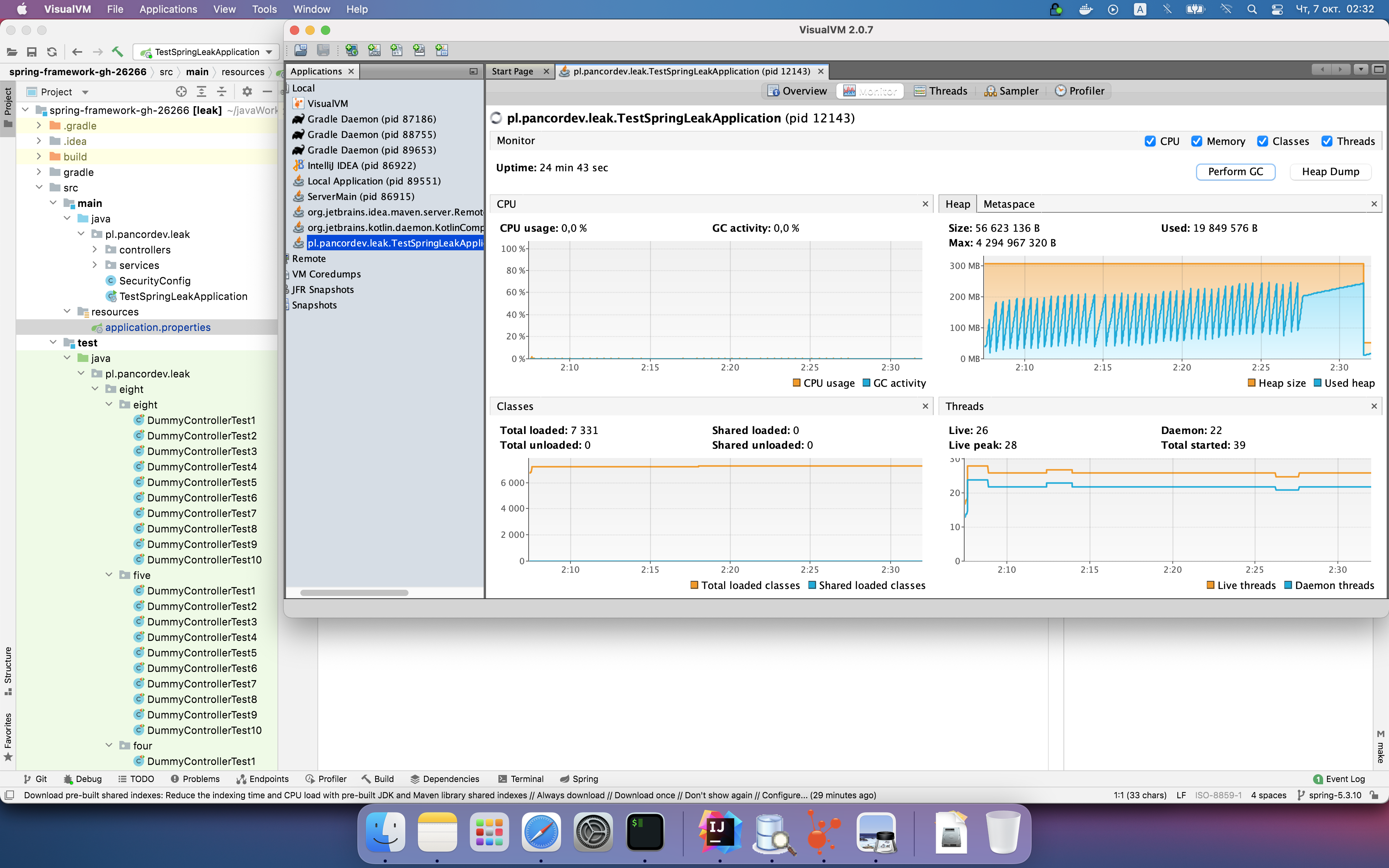
Task: Open TestSpringLeakApplication run configuration dropdown
Action: pyautogui.click(x=207, y=52)
